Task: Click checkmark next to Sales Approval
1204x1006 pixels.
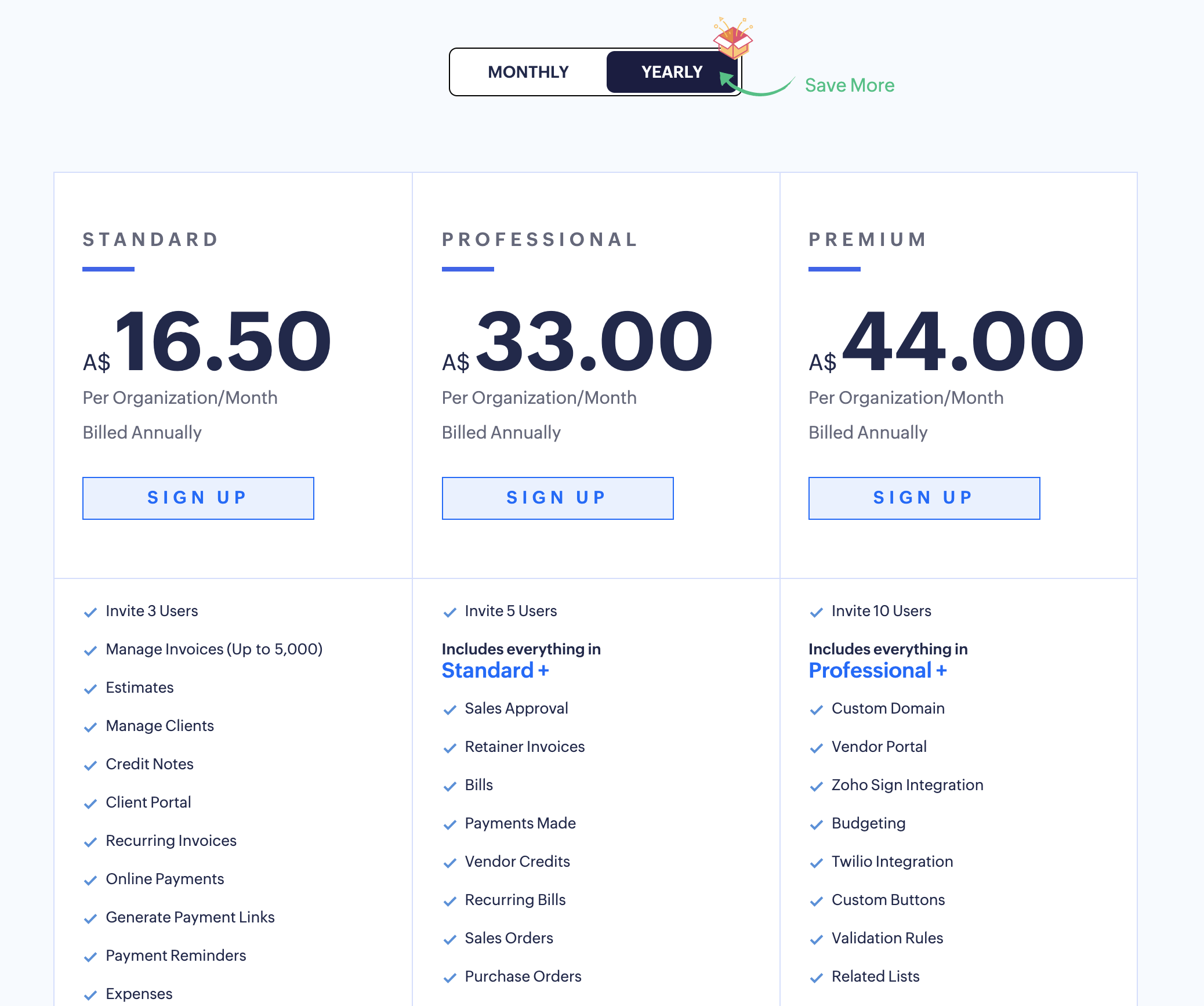Action: (449, 710)
